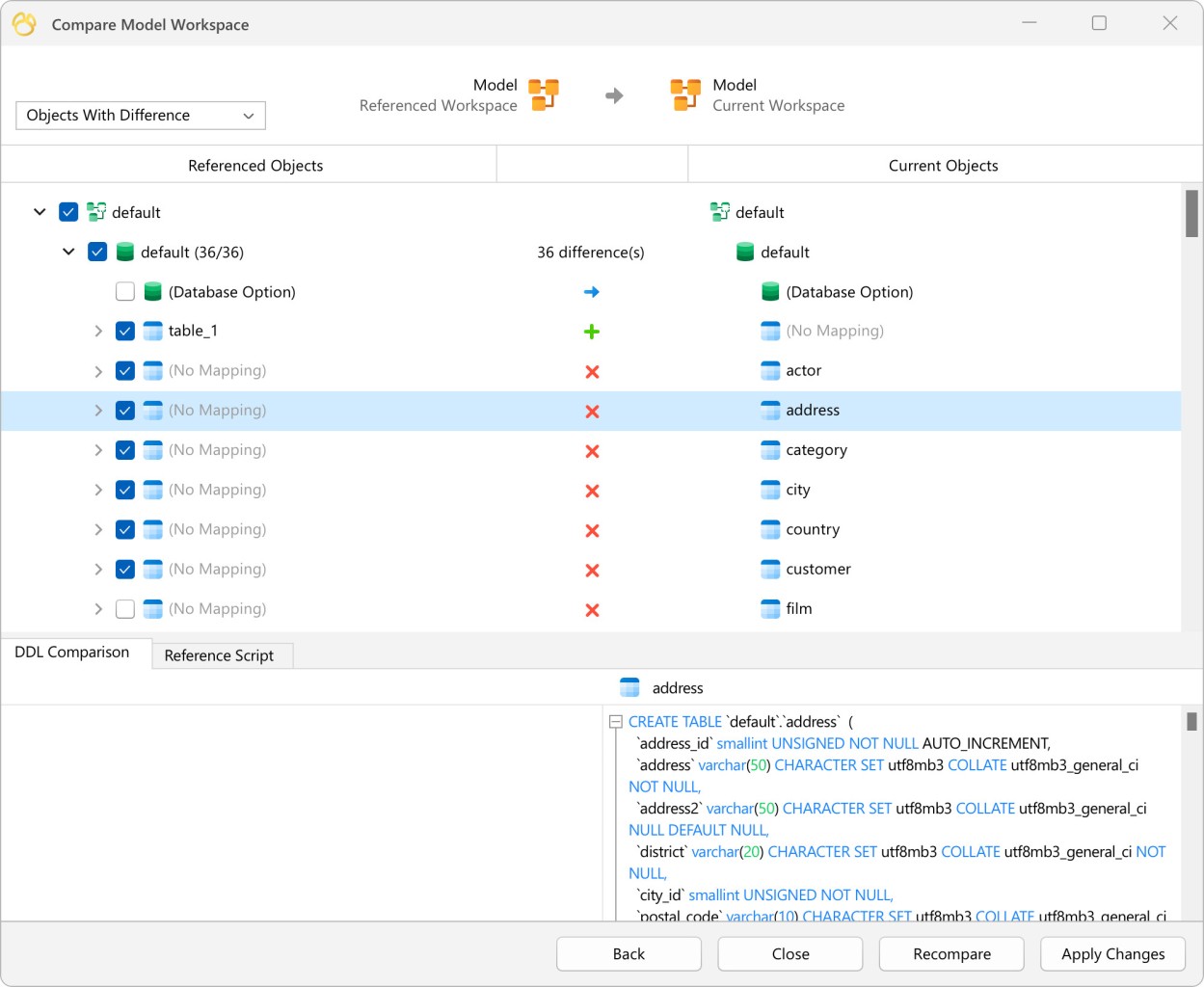Viewport: 1204px width, 987px height.
Task: Click the Current Workspace model icon
Action: pos(685,94)
